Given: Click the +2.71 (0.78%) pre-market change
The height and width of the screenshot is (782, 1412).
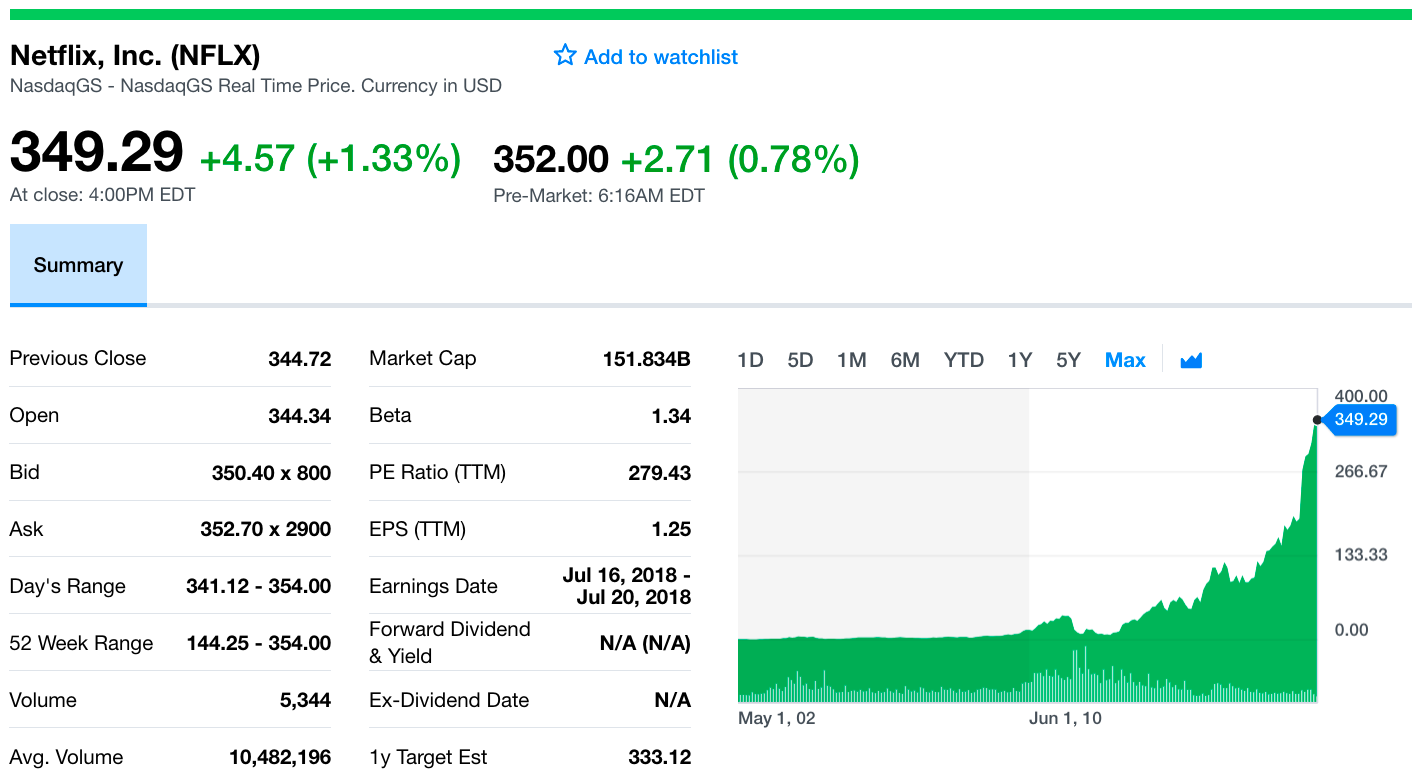Looking at the screenshot, I should tap(740, 159).
